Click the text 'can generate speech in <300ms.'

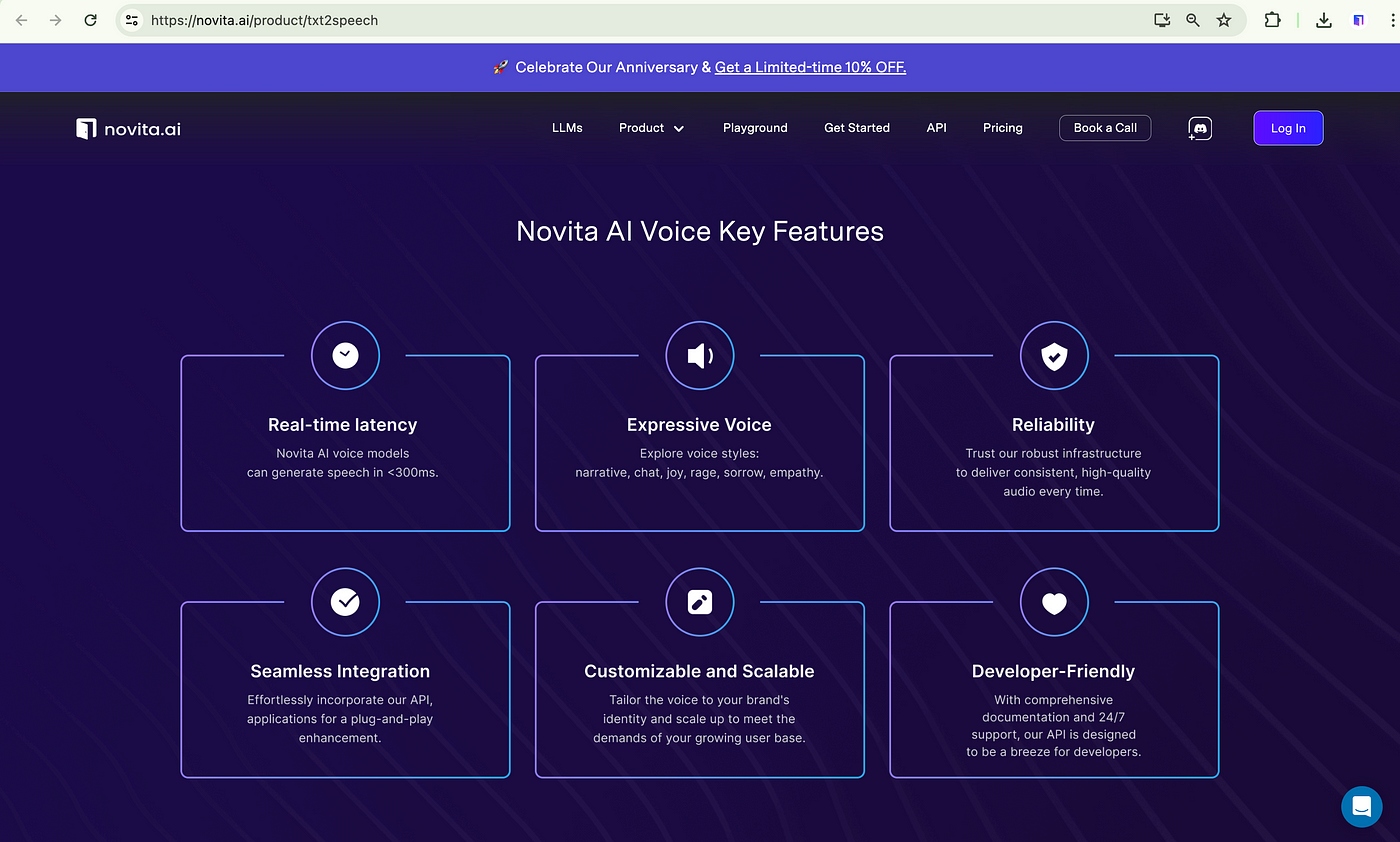(343, 472)
